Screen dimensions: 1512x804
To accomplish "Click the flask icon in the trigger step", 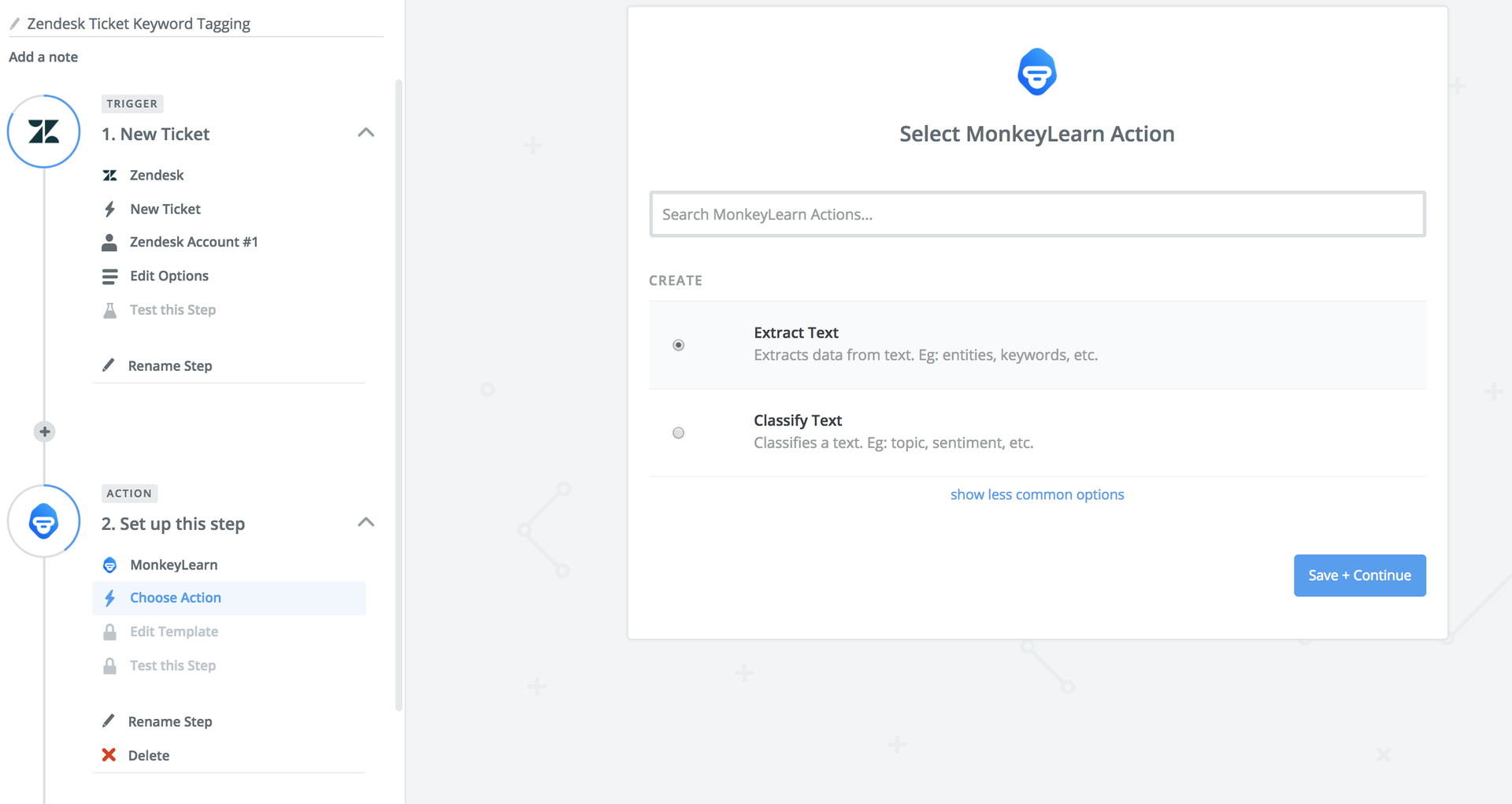I will click(109, 310).
